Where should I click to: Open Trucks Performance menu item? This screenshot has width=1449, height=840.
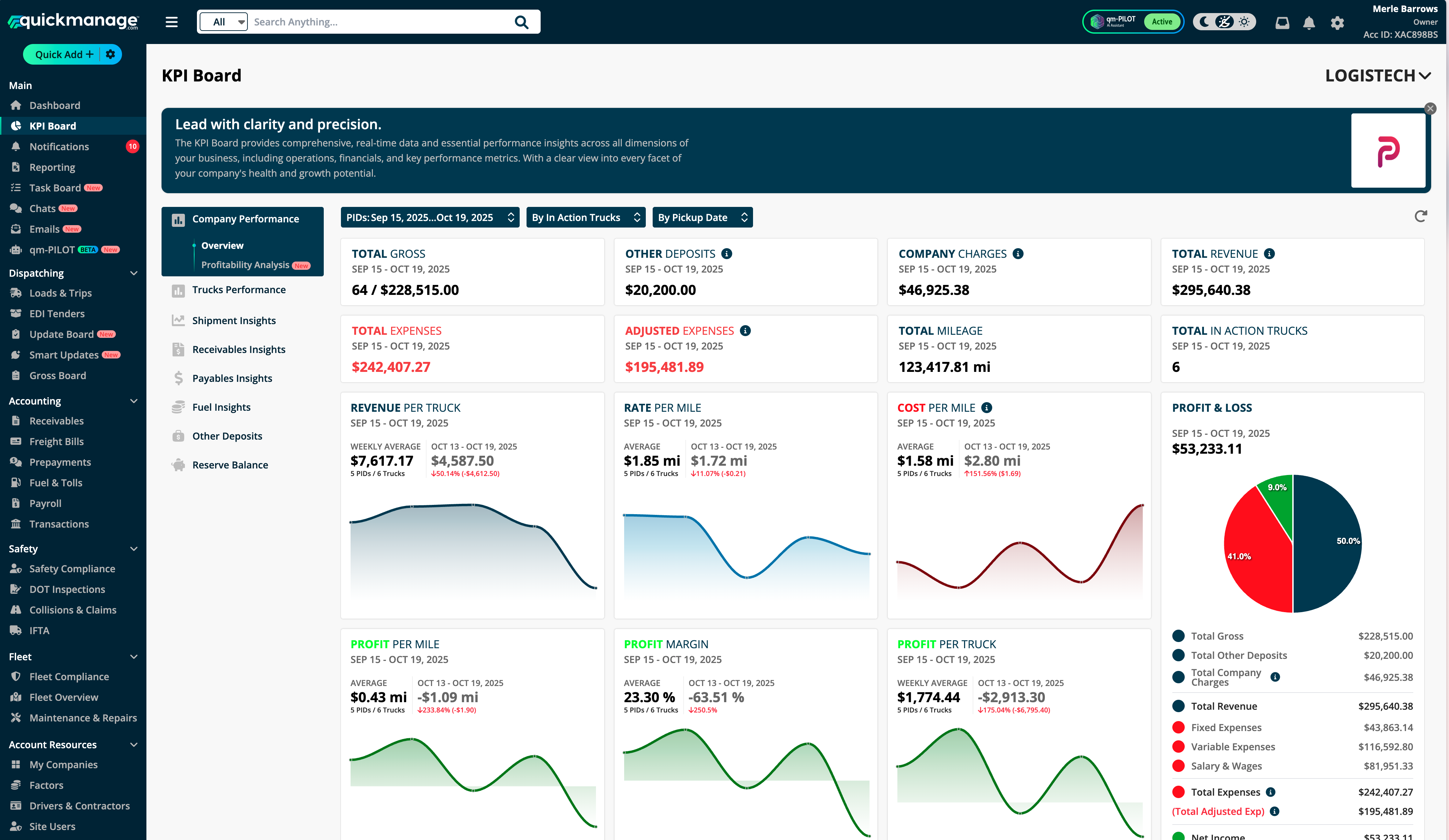tap(239, 290)
